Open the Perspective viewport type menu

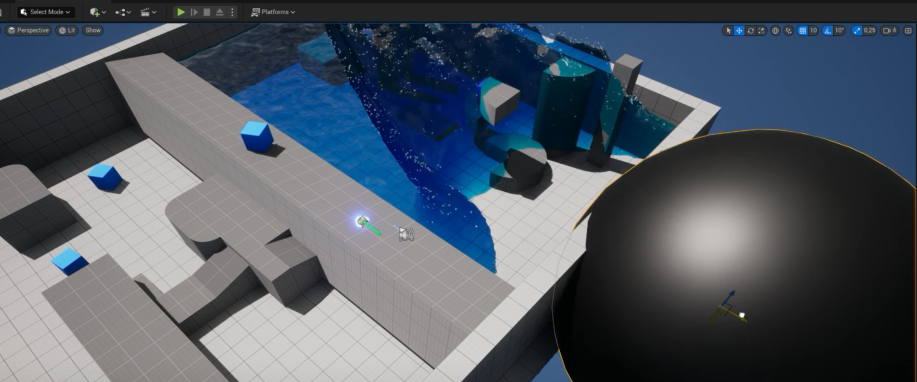tap(28, 30)
